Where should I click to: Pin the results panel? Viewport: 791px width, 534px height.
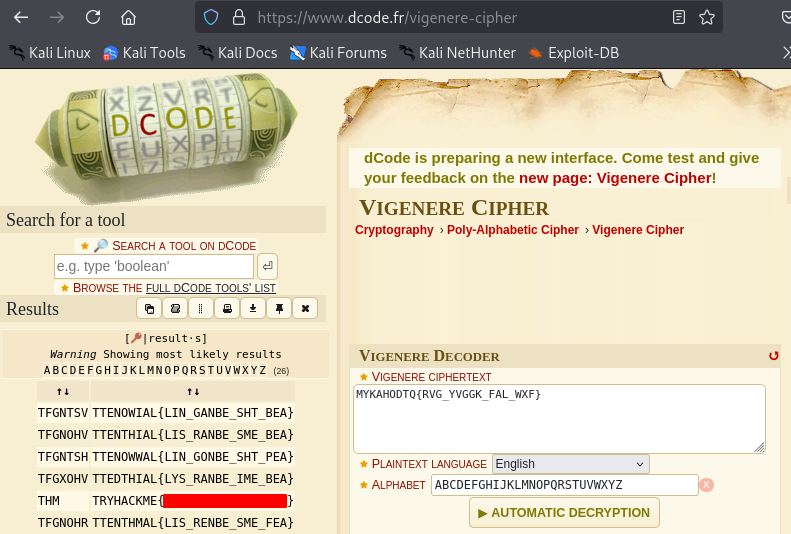[279, 309]
